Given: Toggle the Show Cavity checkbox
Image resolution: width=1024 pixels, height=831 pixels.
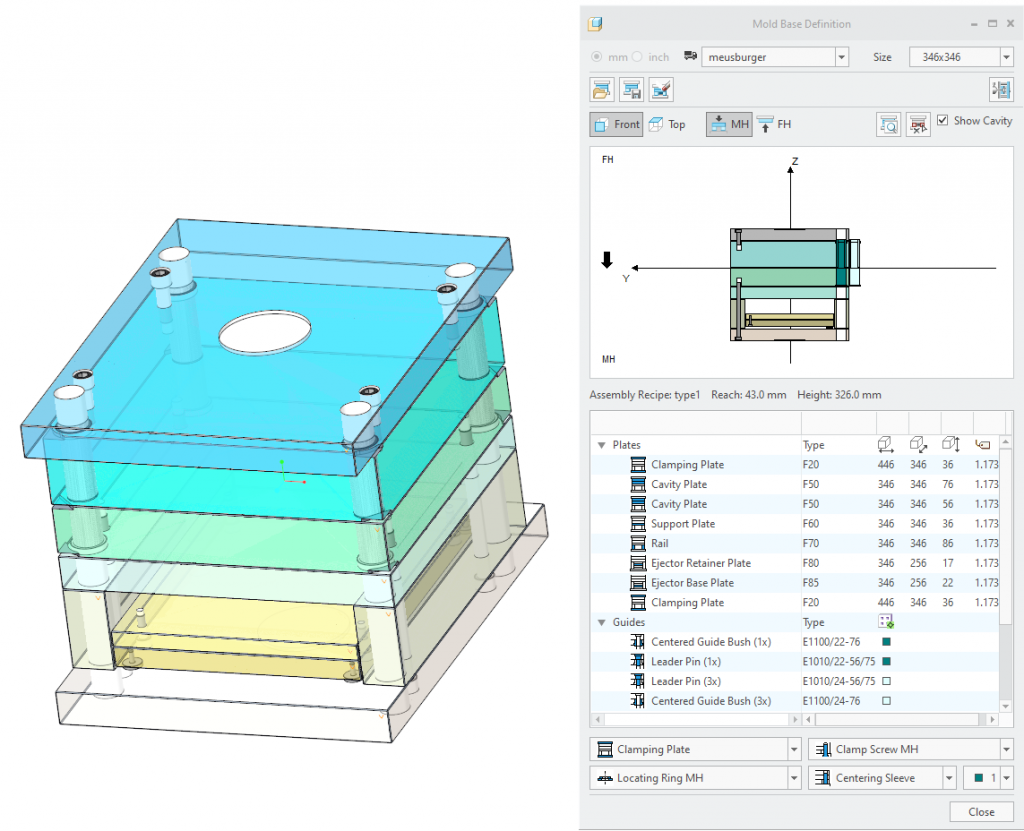Looking at the screenshot, I should [x=941, y=119].
